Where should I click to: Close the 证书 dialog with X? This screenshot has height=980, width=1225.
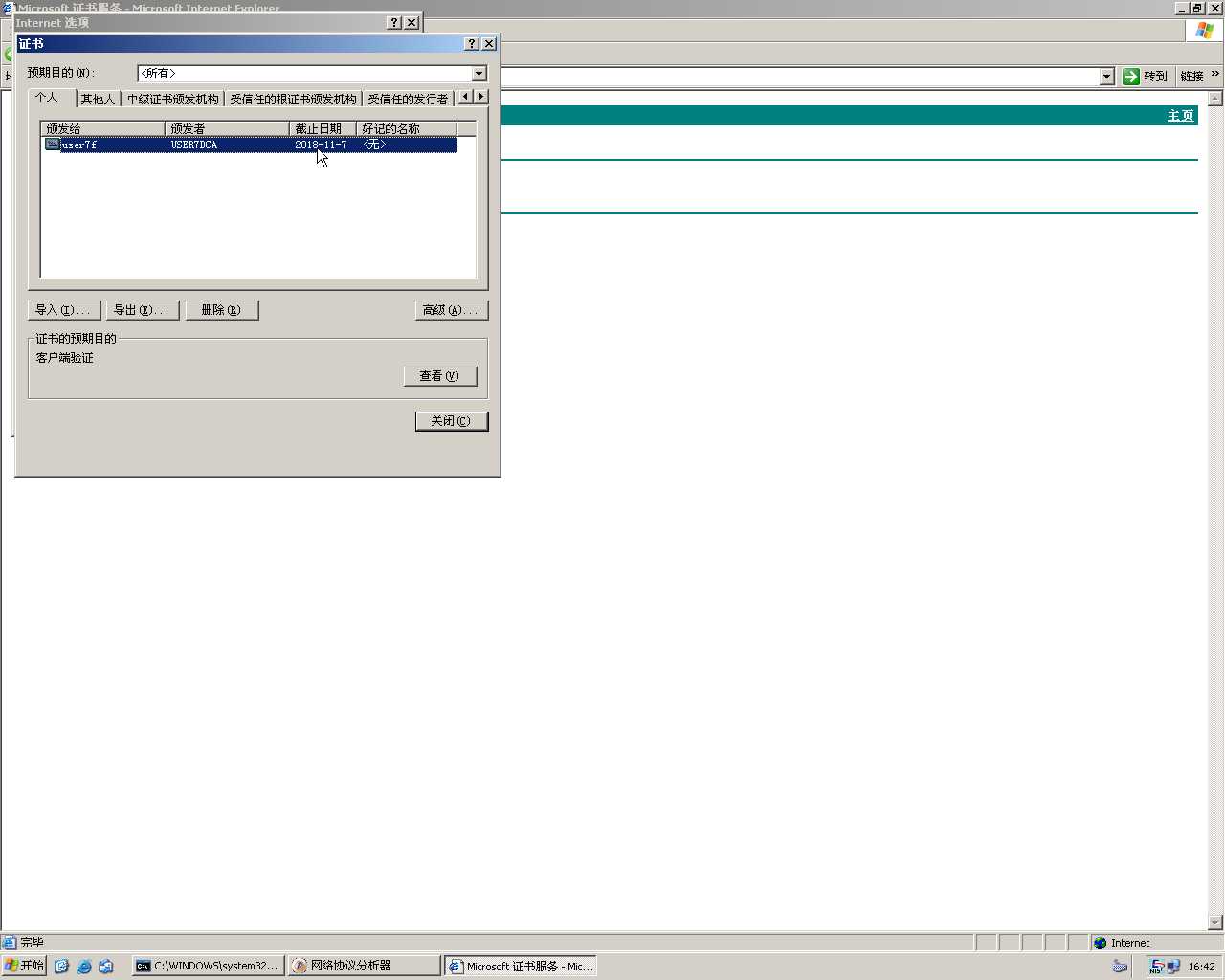coord(489,44)
